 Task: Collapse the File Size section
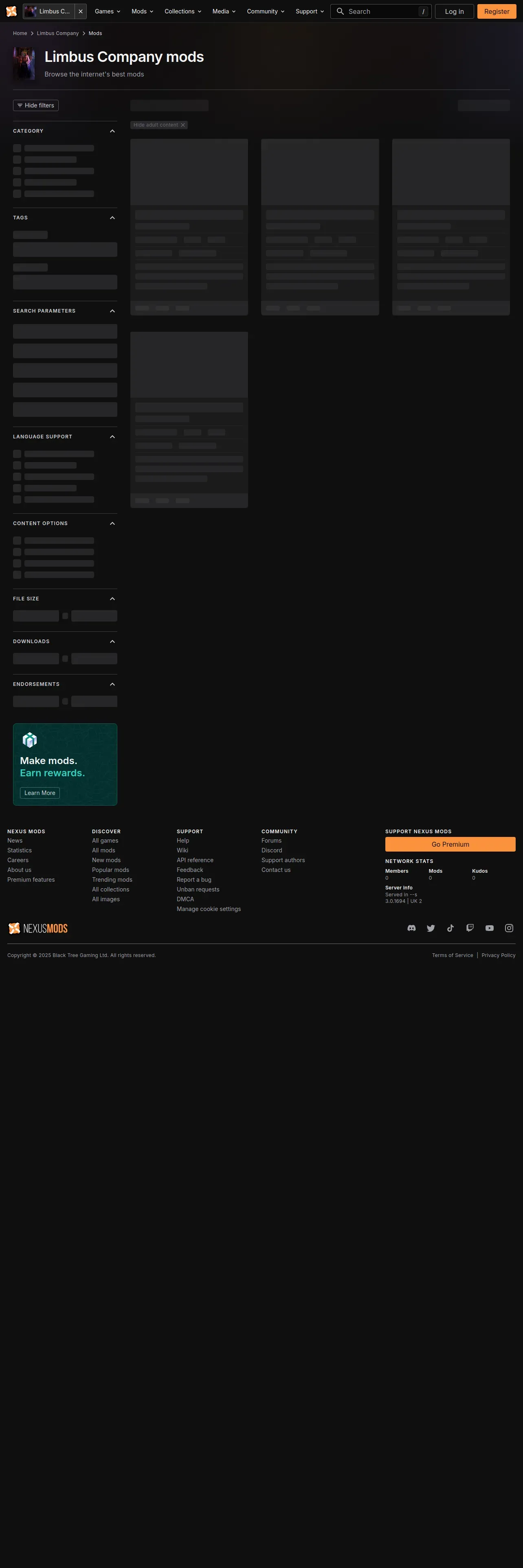(x=112, y=599)
